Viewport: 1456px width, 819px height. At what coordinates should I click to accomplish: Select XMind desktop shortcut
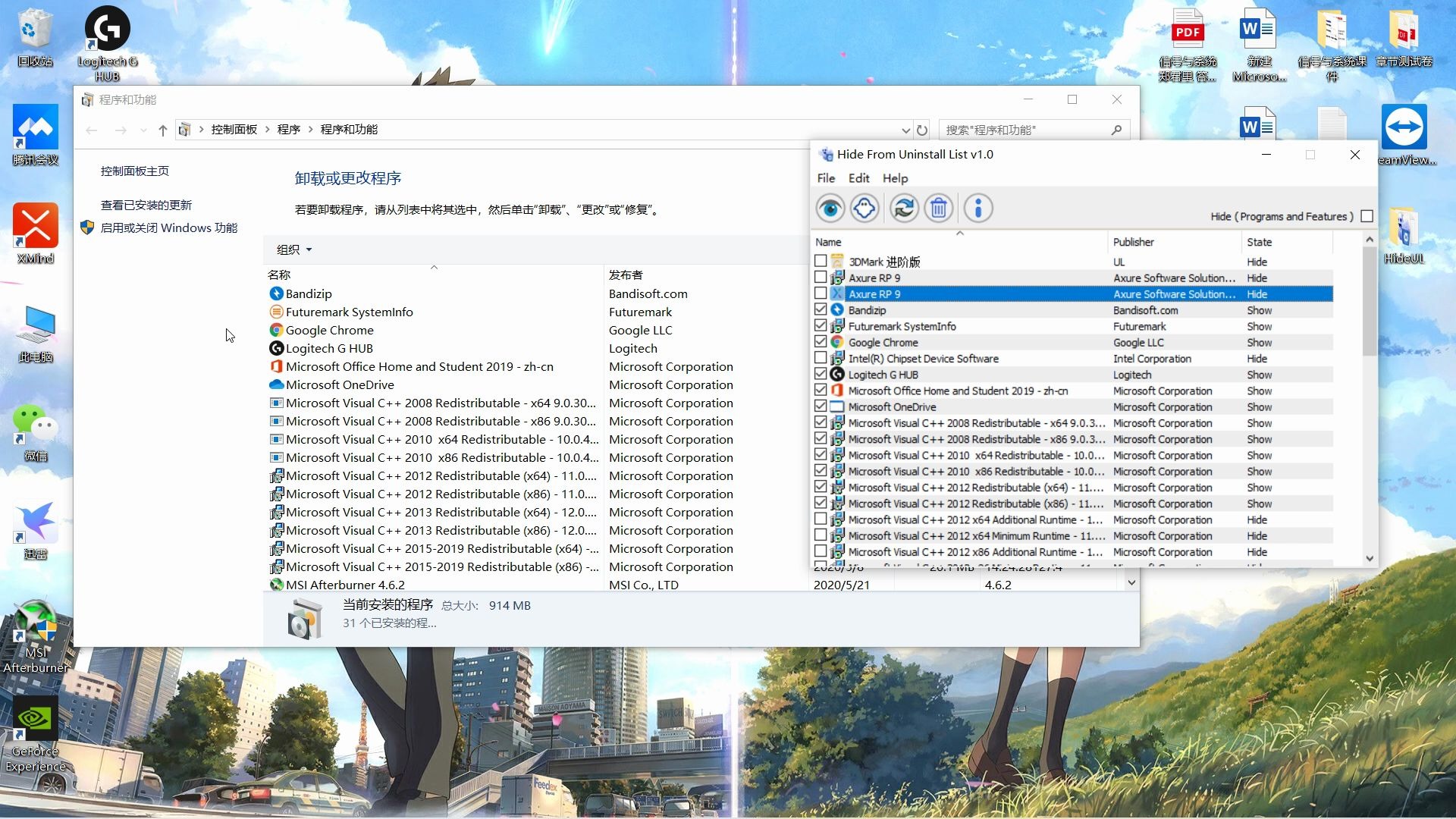[36, 234]
